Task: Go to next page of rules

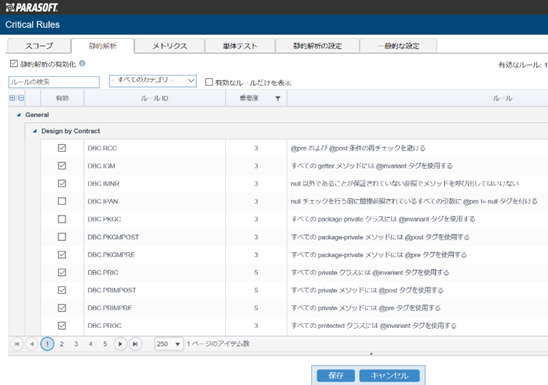Action: point(120,344)
